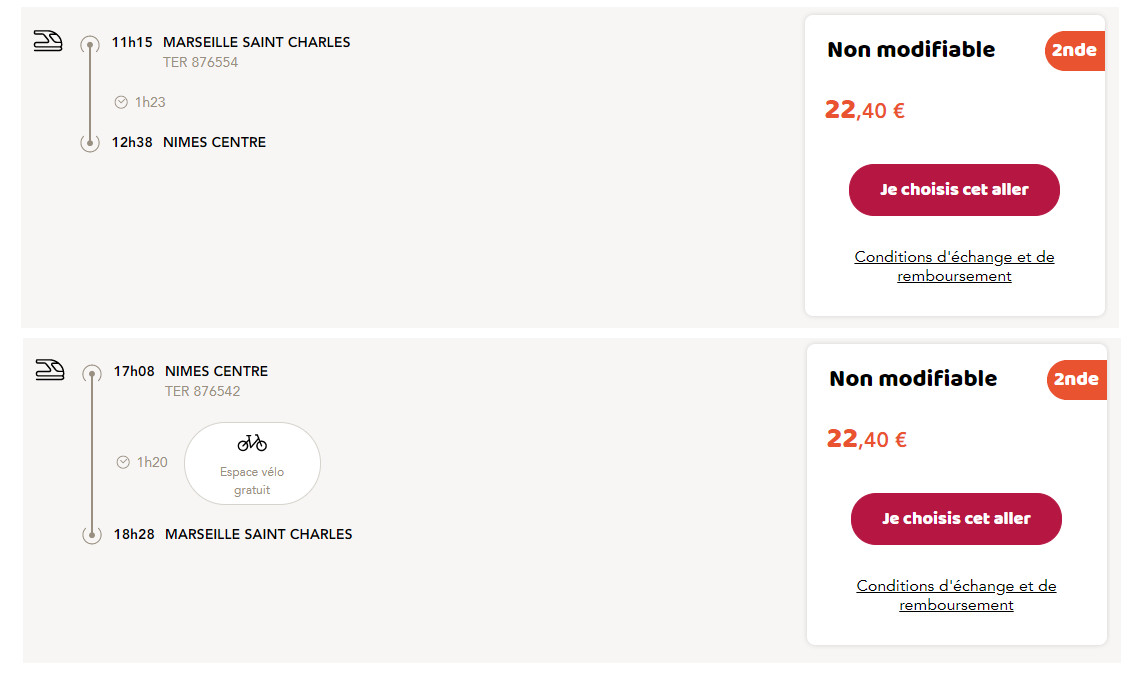This screenshot has height=682, width=1129.
Task: Click departure stop marker at 17h08
Action: click(x=92, y=373)
